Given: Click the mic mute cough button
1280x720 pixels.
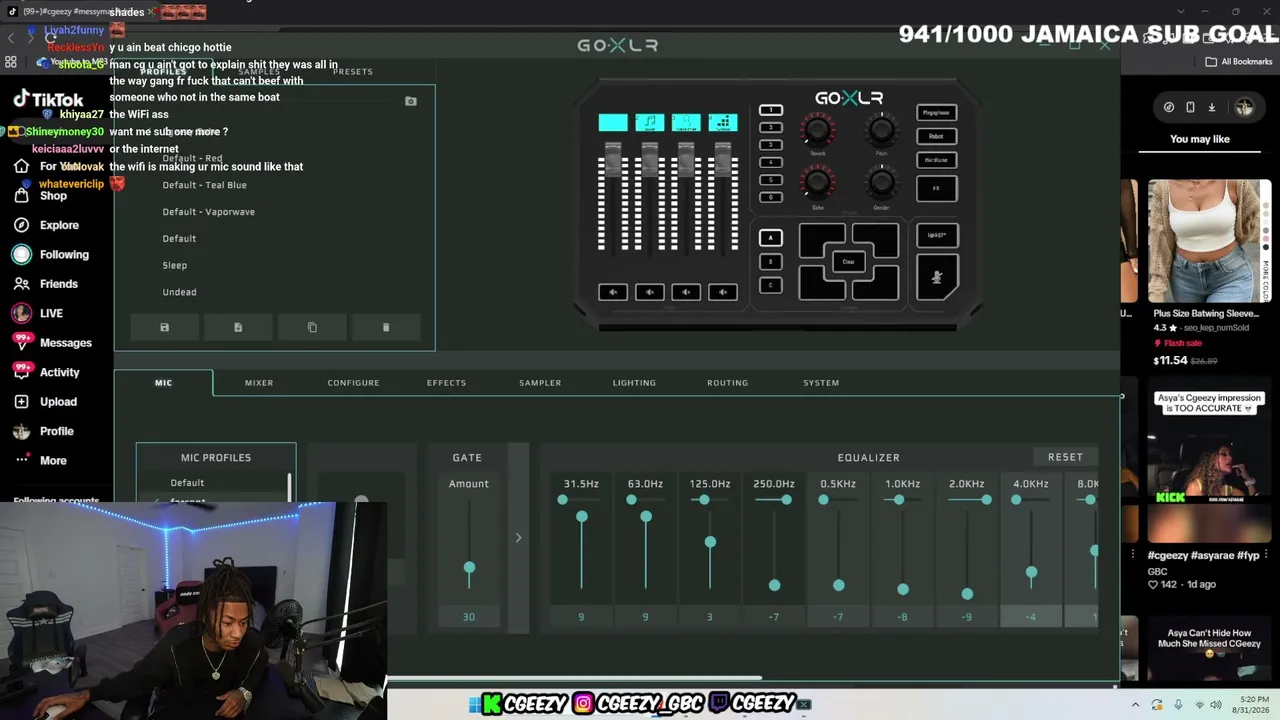Looking at the screenshot, I should [x=937, y=277].
